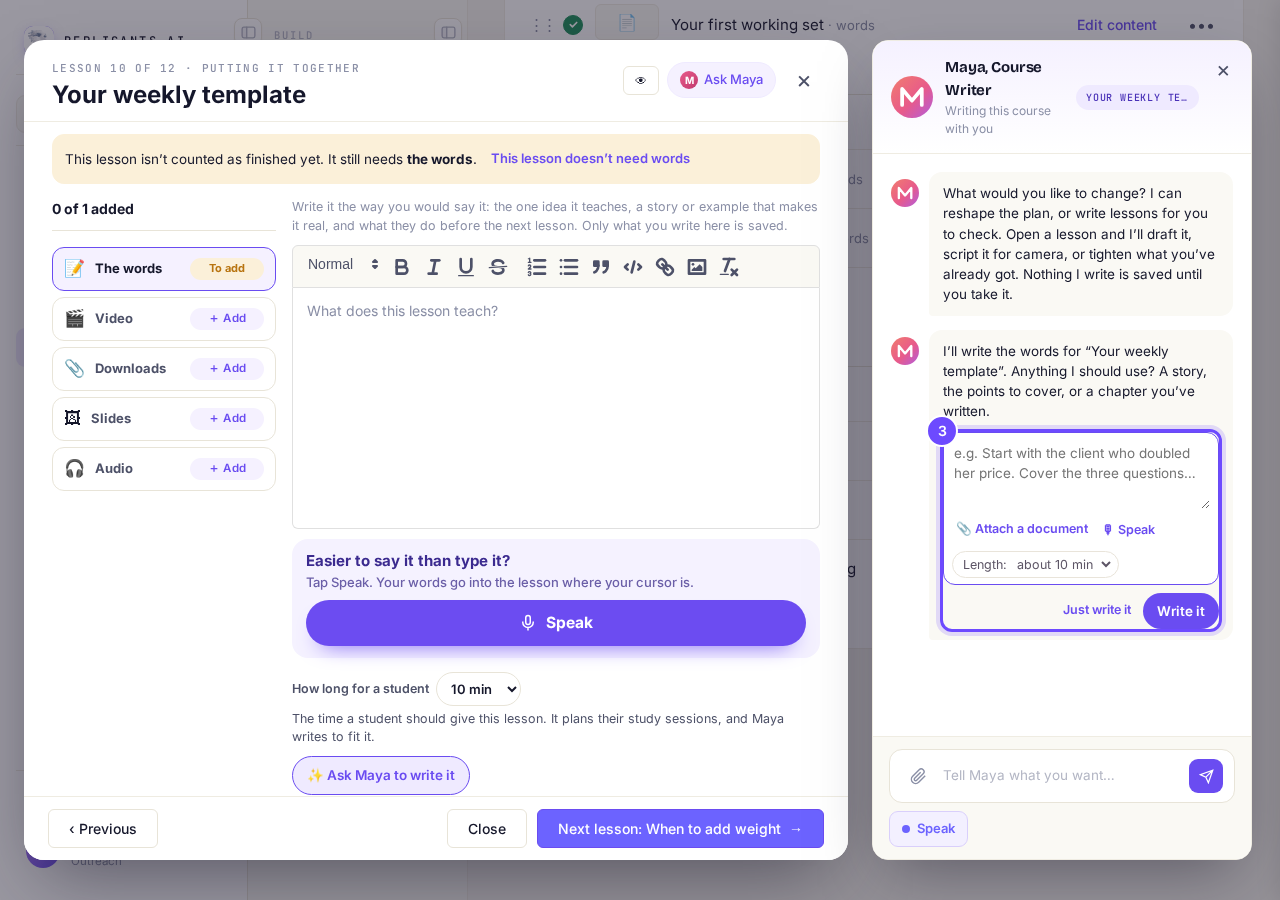The width and height of the screenshot is (1280, 900).
Task: Open more options for Your first working set
Action: (1201, 26)
